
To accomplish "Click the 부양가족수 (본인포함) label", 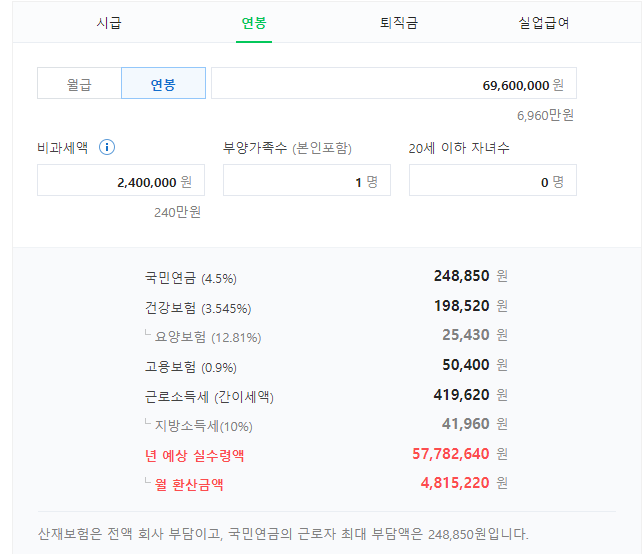I will click(x=287, y=148).
